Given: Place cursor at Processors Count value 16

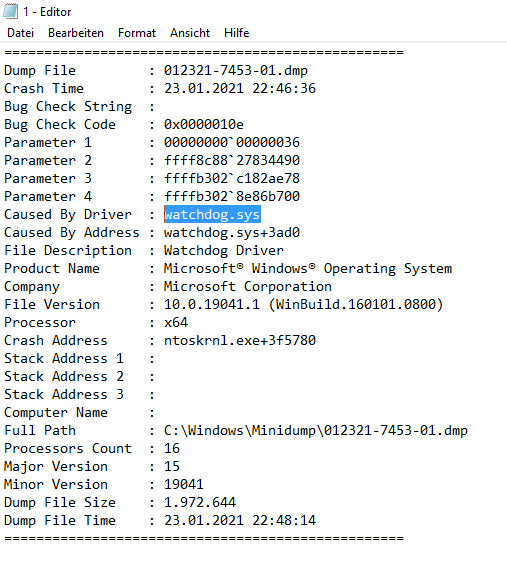Looking at the screenshot, I should (x=172, y=448).
